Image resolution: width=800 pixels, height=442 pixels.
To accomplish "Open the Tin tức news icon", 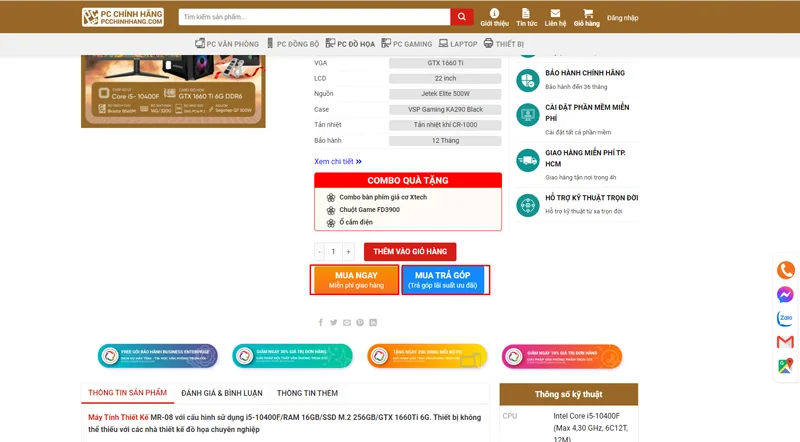I will tap(526, 15).
